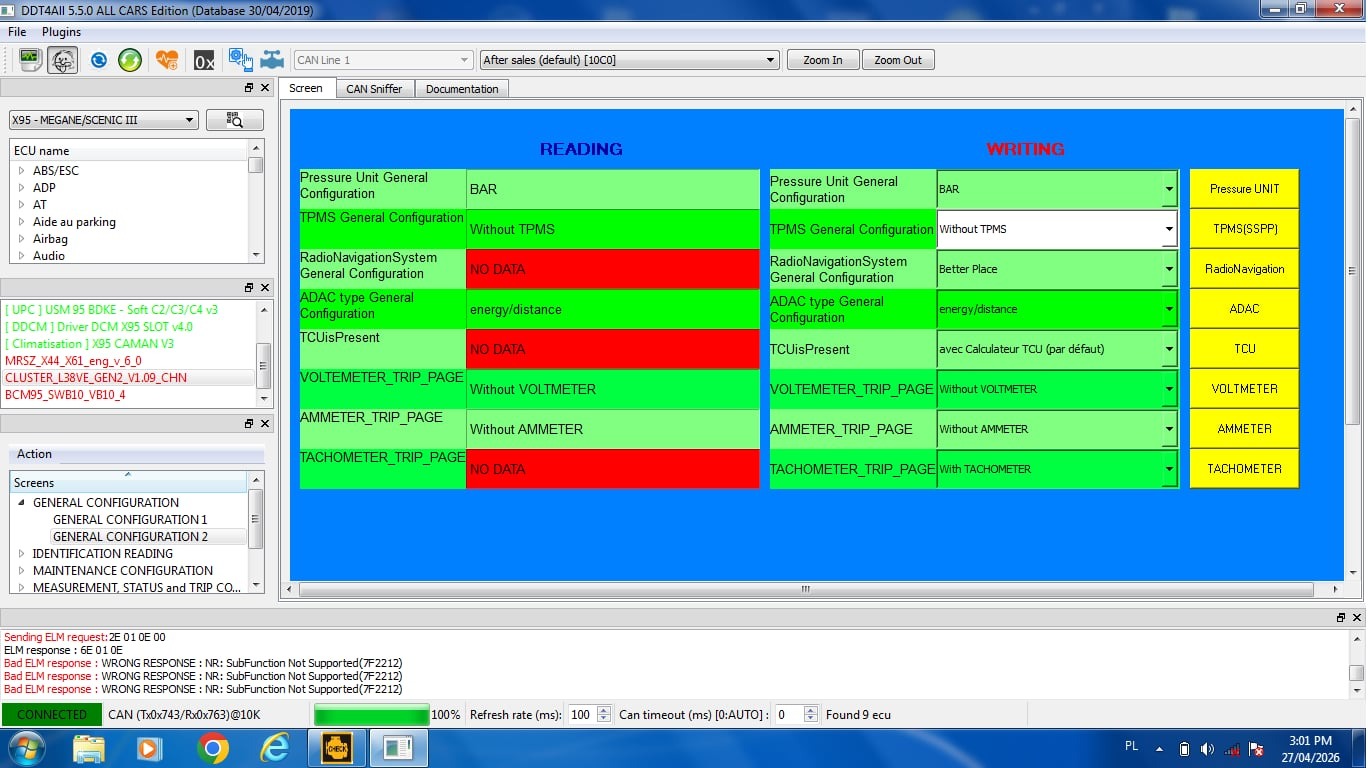Viewport: 1368px width, 768px height.
Task: Switch to the CAN Sniffer tab
Action: click(374, 89)
